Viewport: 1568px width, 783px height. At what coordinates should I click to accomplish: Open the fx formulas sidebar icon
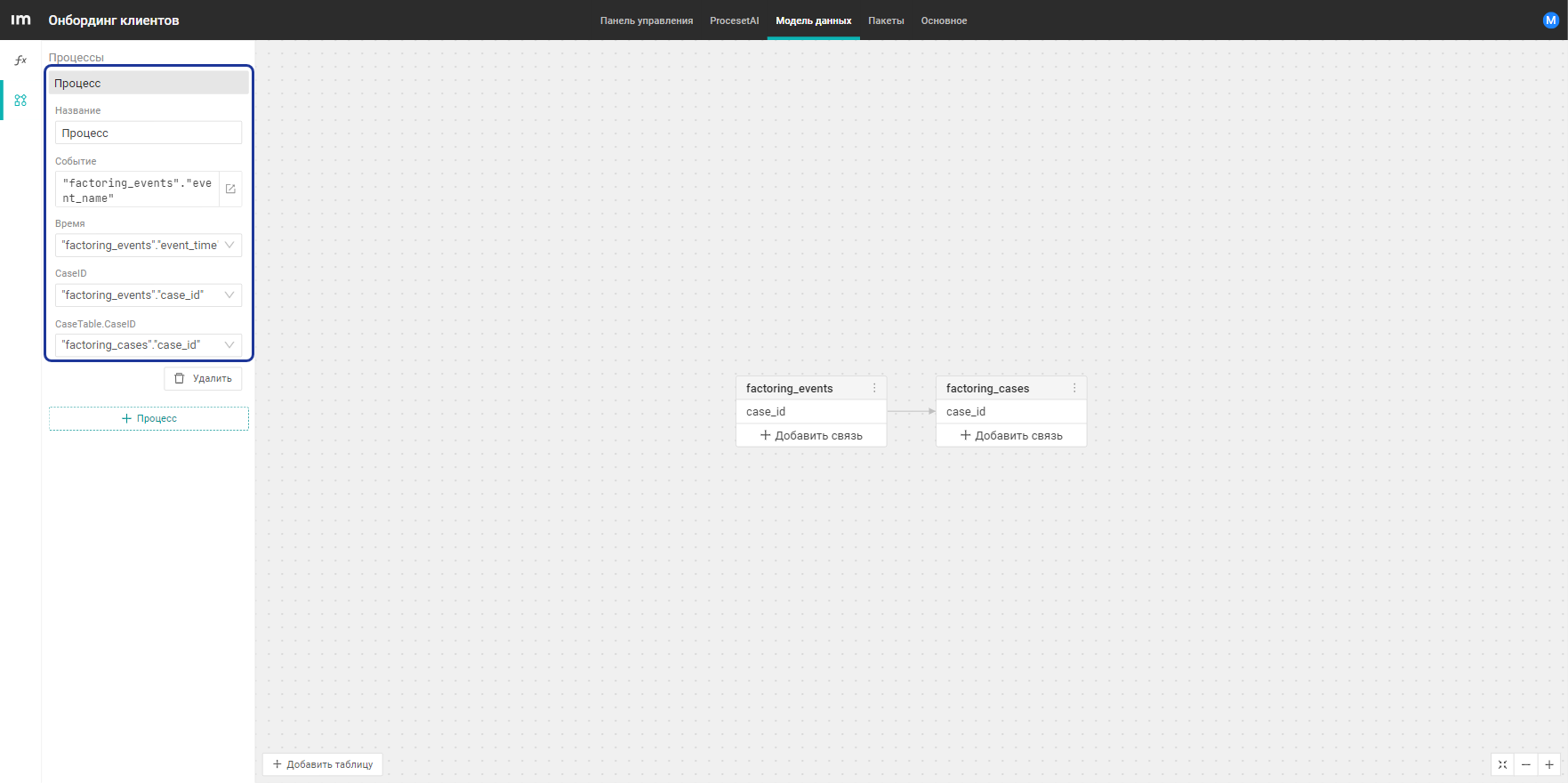tap(20, 61)
